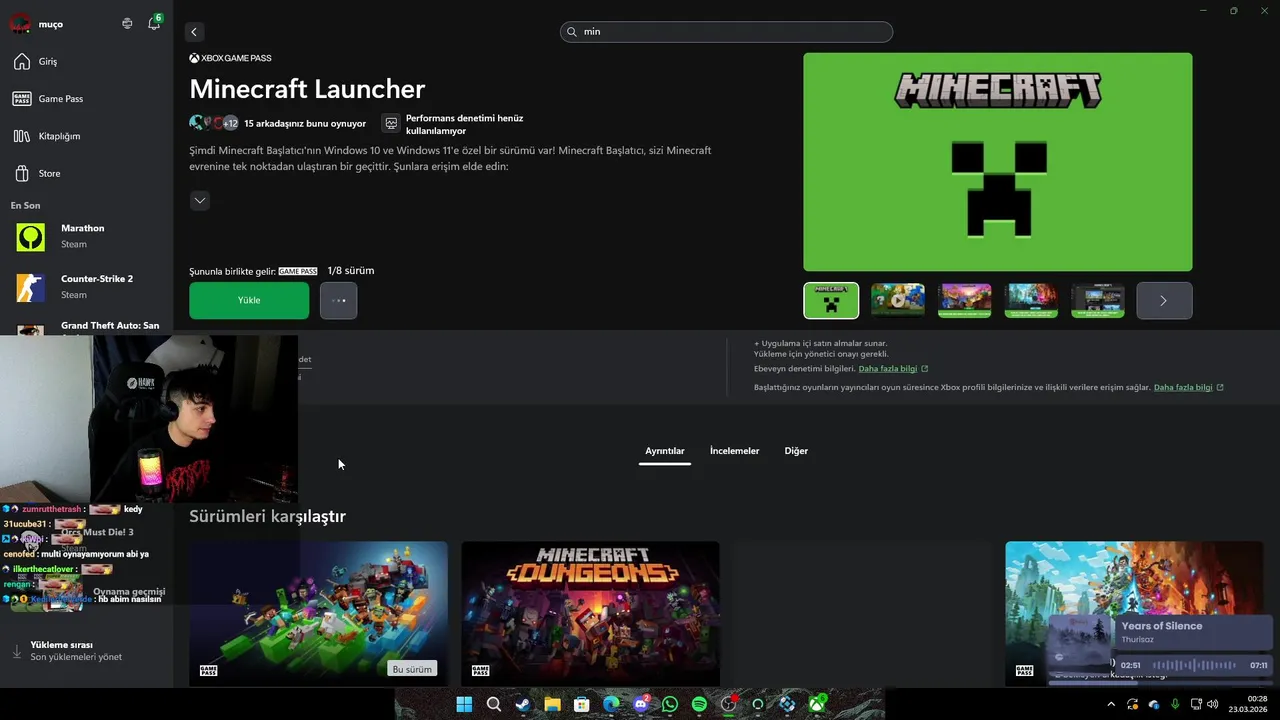Click the 1/8 sürüm text
The image size is (1280, 720).
pyautogui.click(x=351, y=271)
